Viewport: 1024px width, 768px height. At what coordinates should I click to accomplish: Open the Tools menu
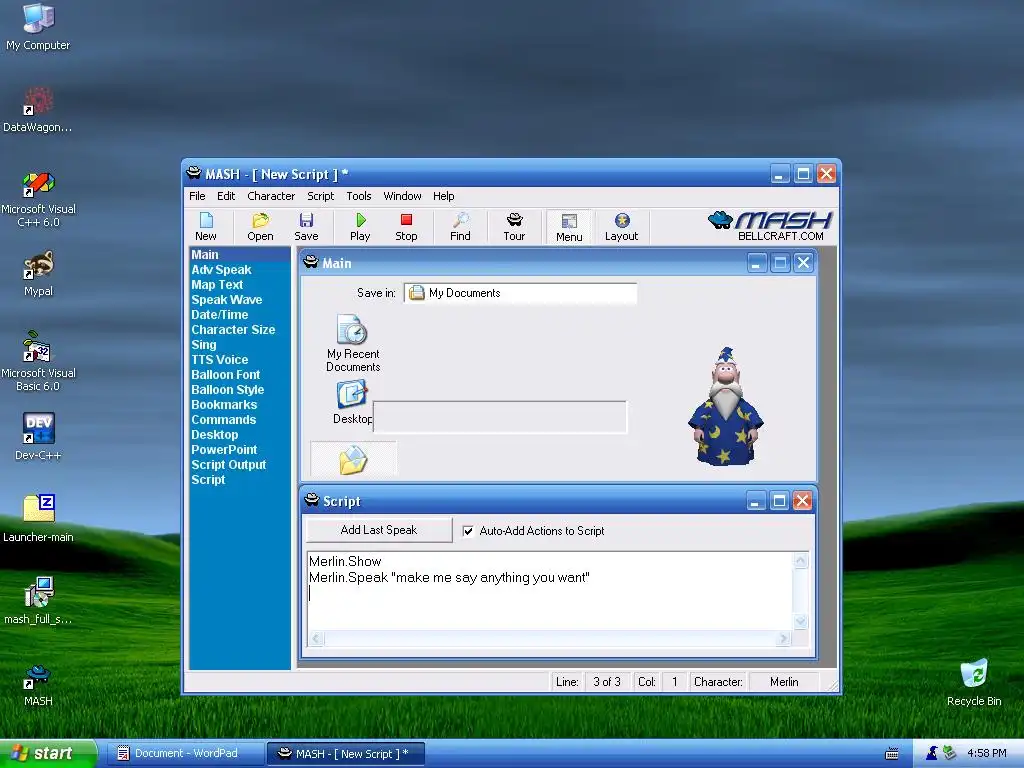click(359, 196)
